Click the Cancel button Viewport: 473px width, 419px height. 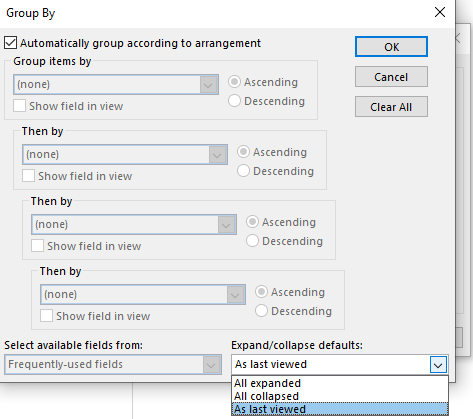[x=391, y=77]
